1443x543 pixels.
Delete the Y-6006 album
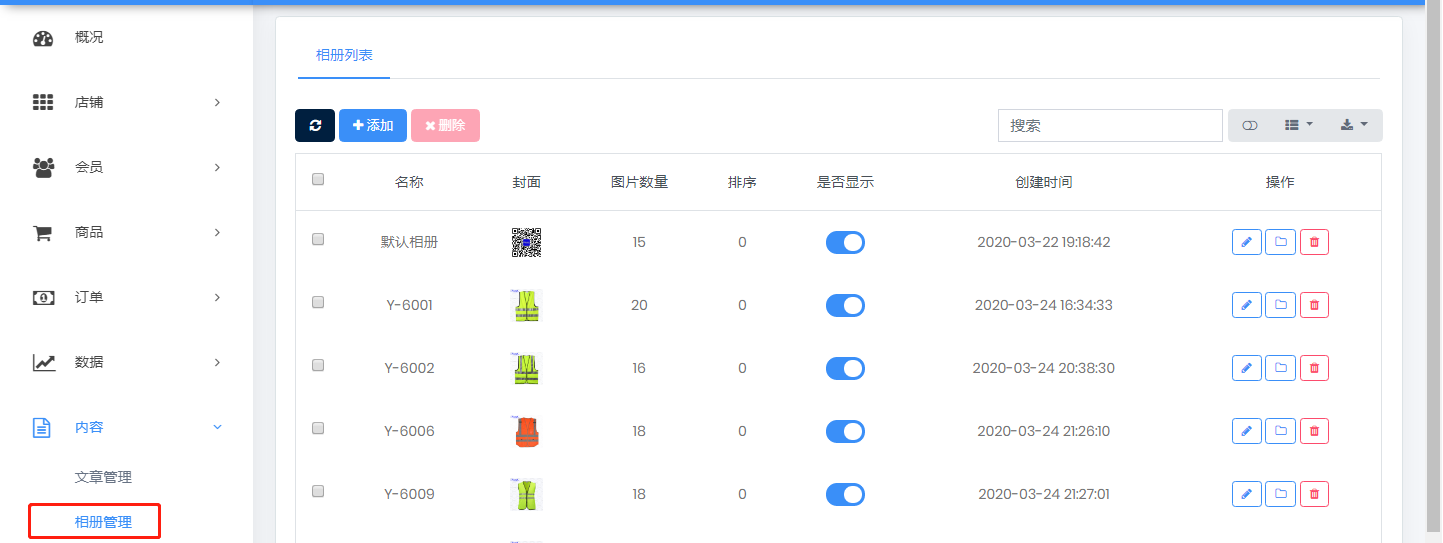1314,431
